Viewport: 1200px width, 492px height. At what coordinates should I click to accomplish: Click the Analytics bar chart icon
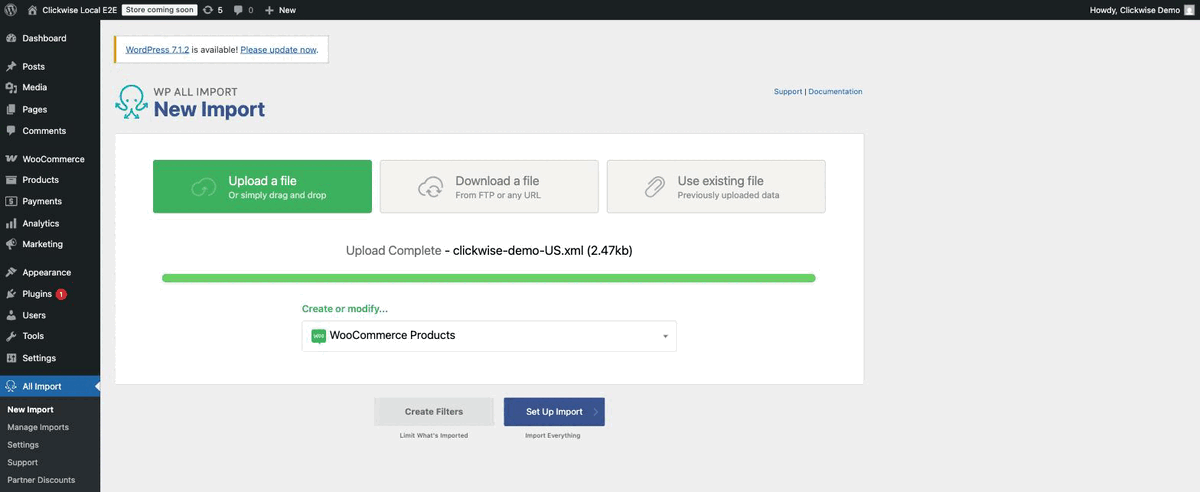pos(11,223)
